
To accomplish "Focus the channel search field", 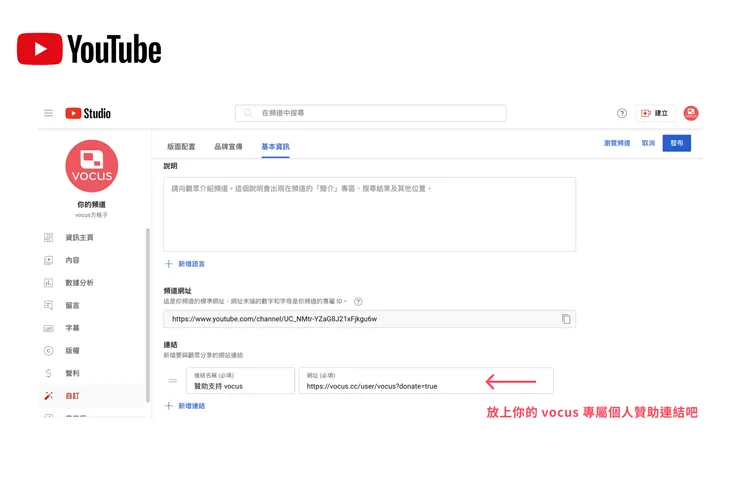I will 370,113.
